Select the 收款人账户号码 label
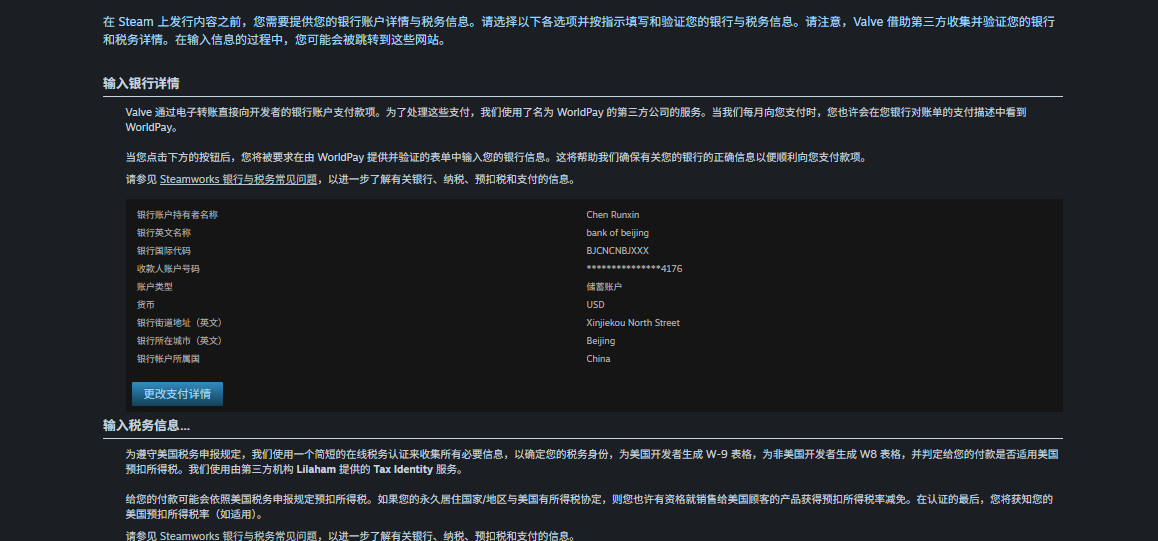 168,269
